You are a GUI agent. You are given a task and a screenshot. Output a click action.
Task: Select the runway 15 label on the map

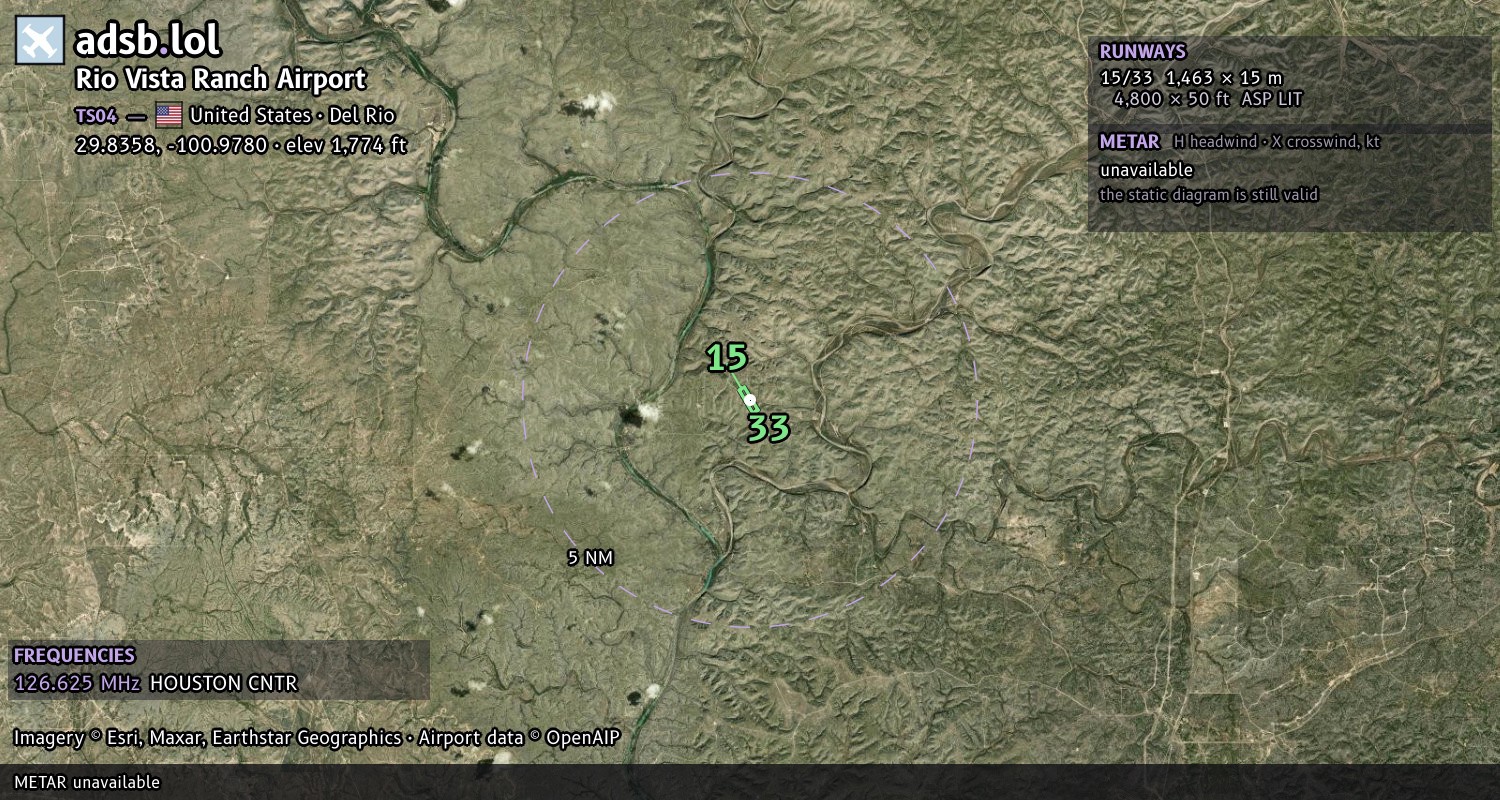(727, 357)
